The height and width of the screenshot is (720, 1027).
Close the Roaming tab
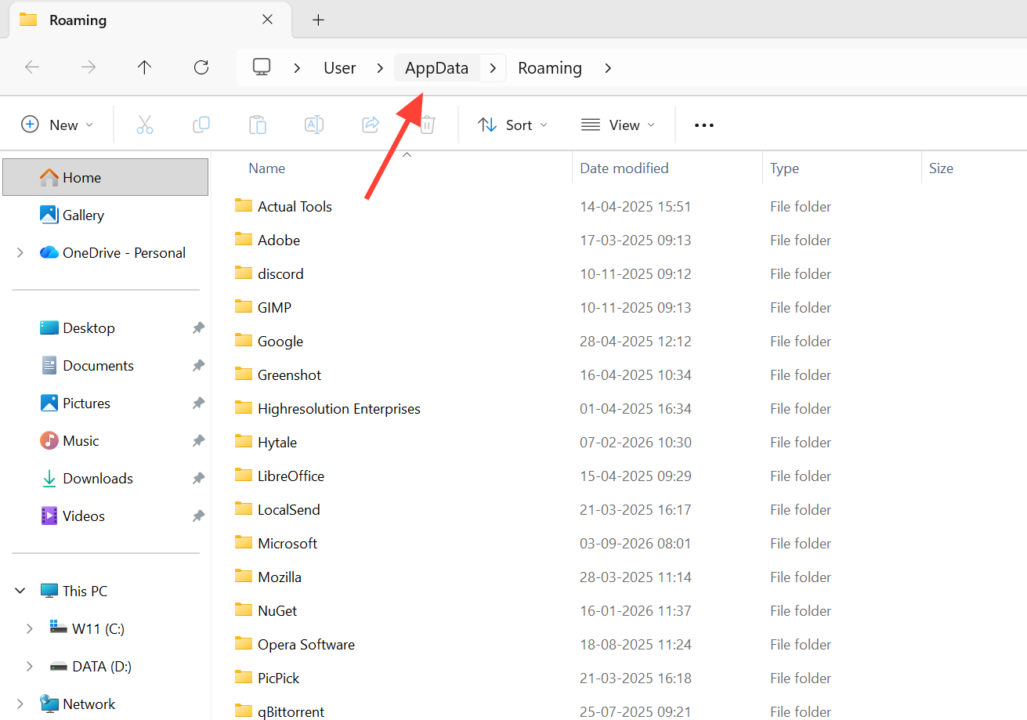(267, 20)
